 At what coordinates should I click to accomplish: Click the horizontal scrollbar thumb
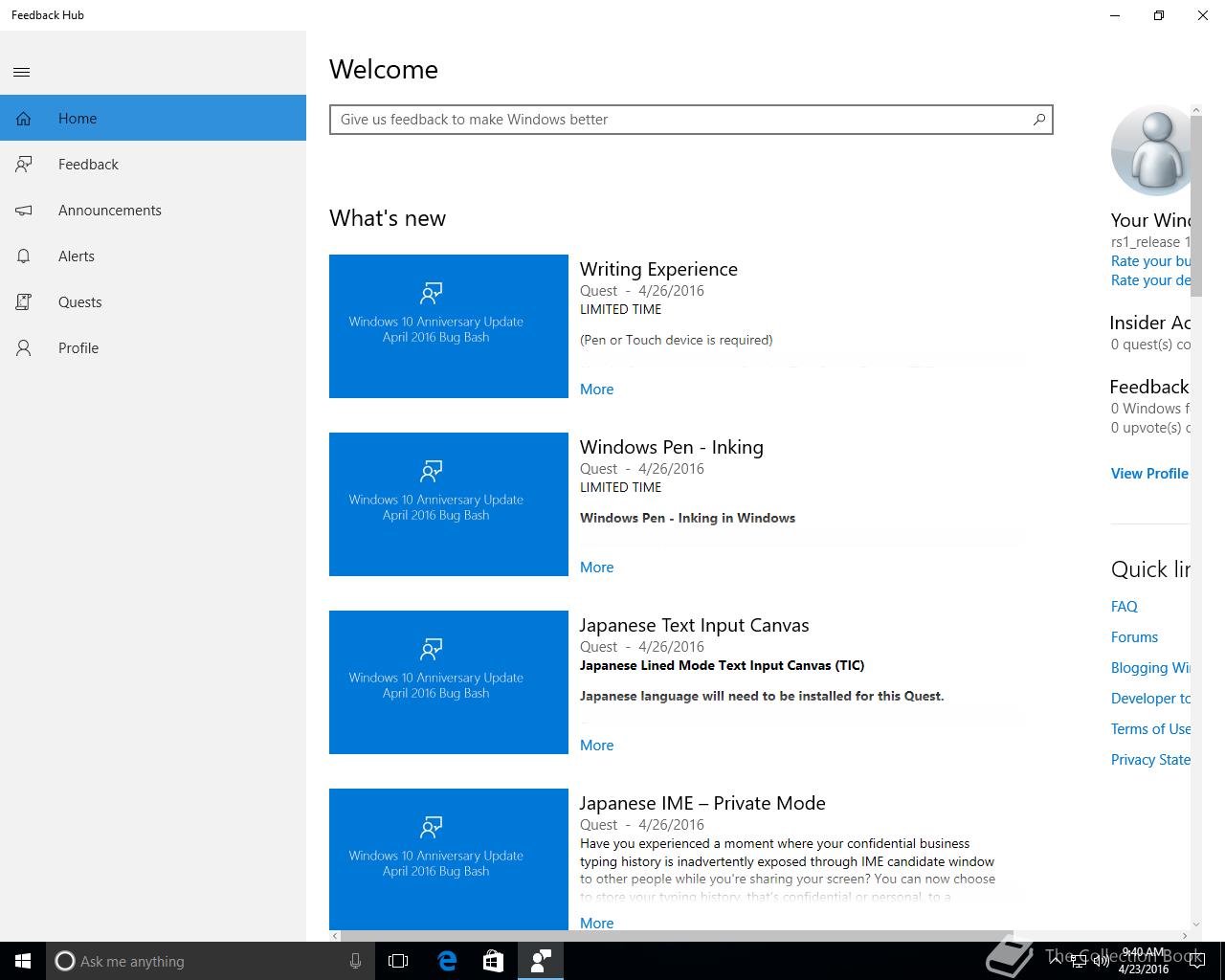[675, 936]
